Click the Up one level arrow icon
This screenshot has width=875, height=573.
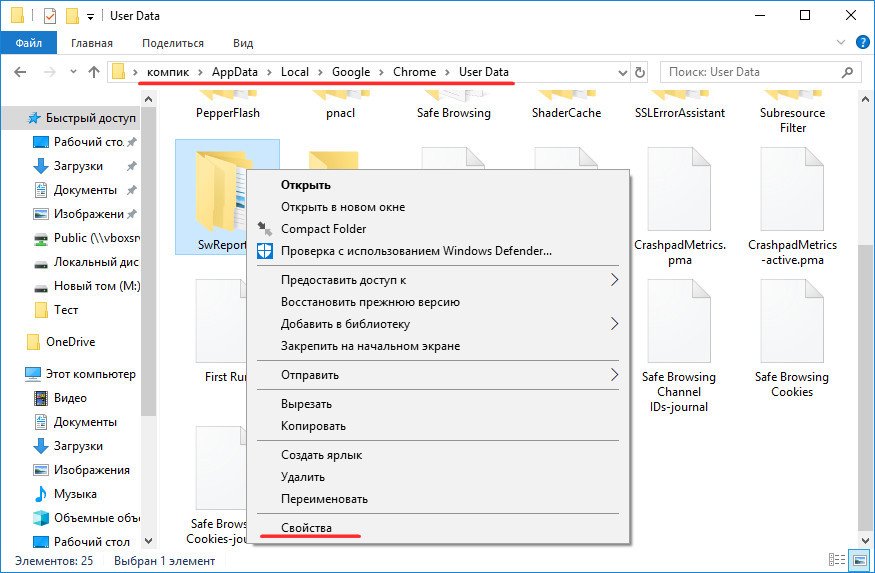click(94, 72)
